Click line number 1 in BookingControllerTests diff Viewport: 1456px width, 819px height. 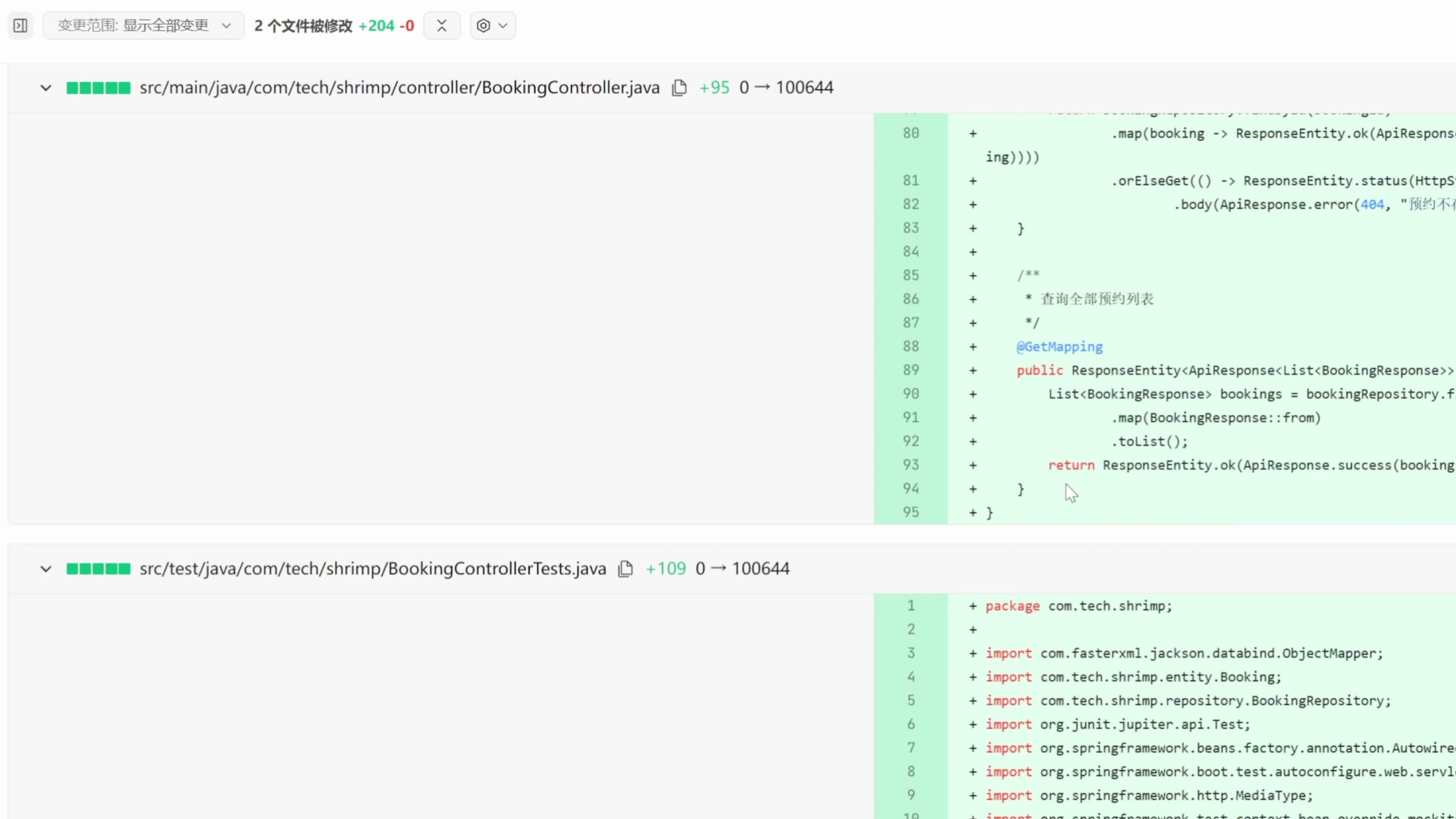(910, 606)
